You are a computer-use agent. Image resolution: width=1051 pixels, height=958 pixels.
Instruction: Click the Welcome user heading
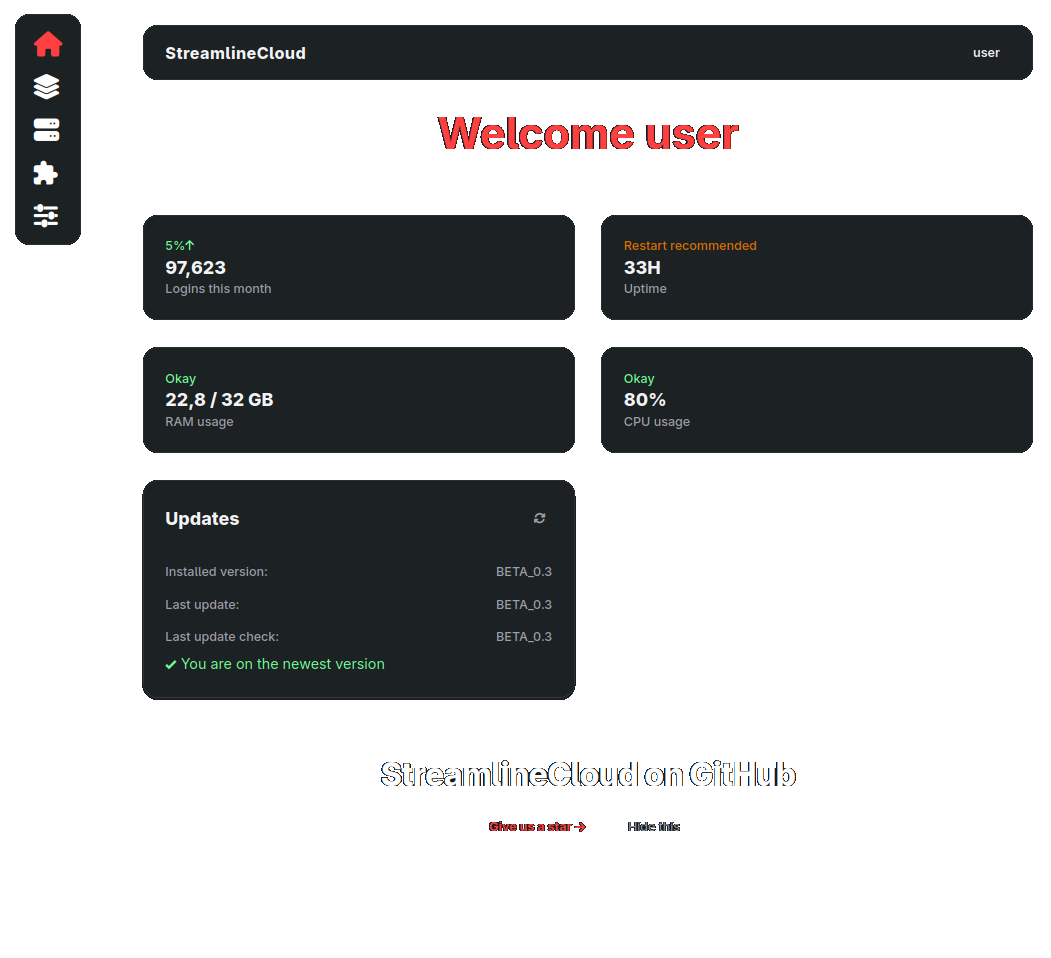[x=588, y=133]
